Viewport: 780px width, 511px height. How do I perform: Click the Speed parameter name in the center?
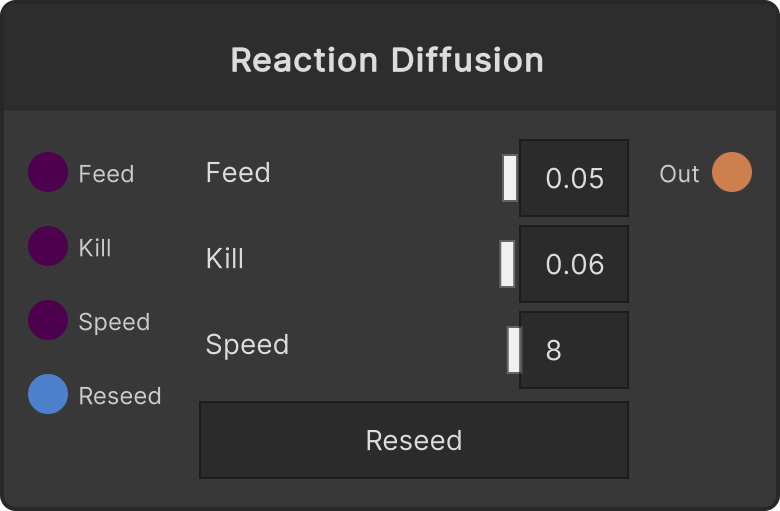tap(247, 344)
